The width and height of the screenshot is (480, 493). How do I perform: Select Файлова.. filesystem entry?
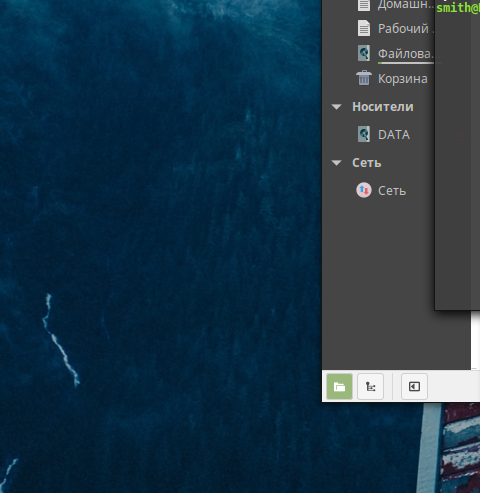(406, 53)
